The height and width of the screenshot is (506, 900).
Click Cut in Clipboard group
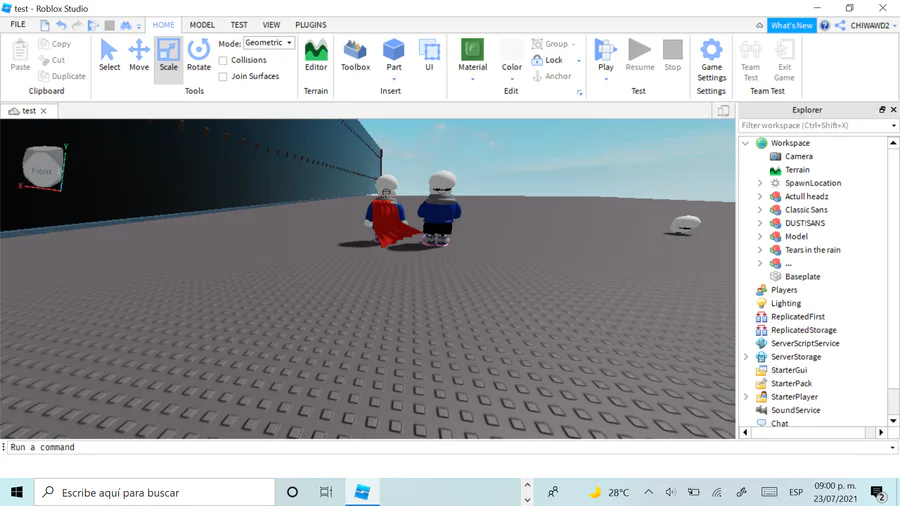(x=52, y=60)
